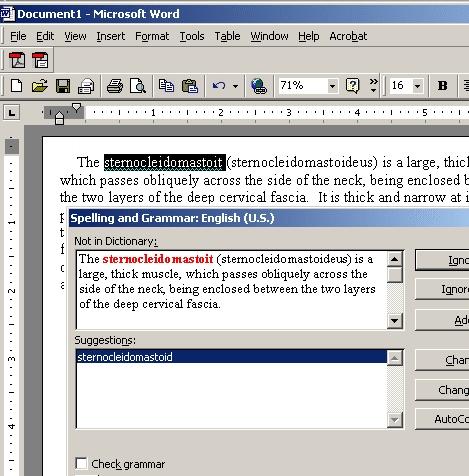Viewport: 469px width, 476px height.
Task: Click the Ignore button in spelling dialog
Action: click(x=442, y=260)
